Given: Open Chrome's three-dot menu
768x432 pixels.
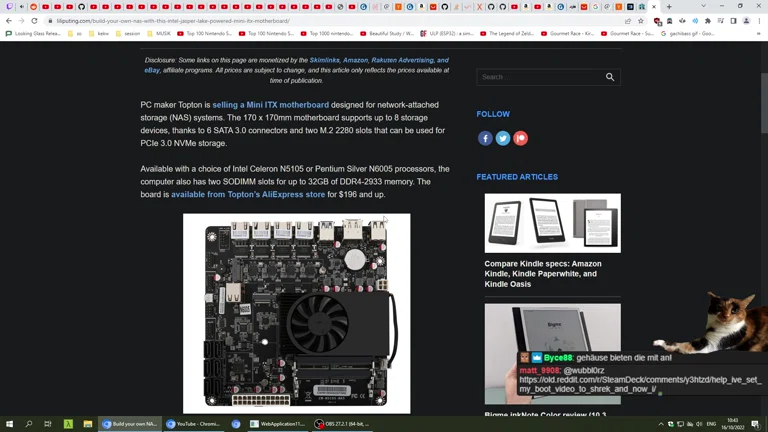Looking at the screenshot, I should (759, 21).
